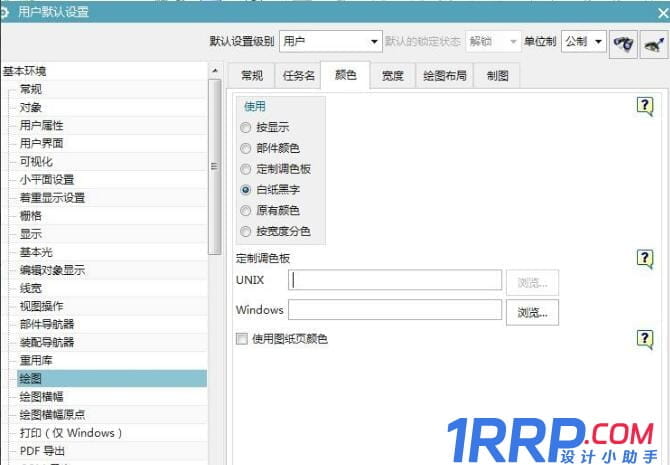Select 着重显示设置 in the tree

(x=53, y=198)
